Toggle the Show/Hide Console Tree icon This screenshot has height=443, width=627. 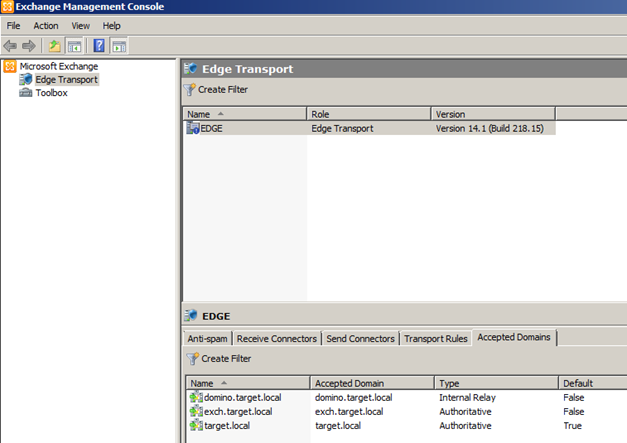pyautogui.click(x=74, y=46)
